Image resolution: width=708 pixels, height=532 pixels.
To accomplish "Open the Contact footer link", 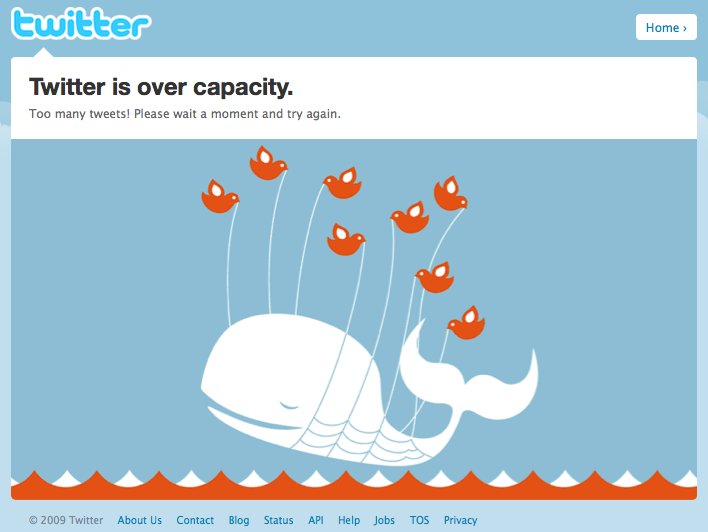I will tap(195, 520).
